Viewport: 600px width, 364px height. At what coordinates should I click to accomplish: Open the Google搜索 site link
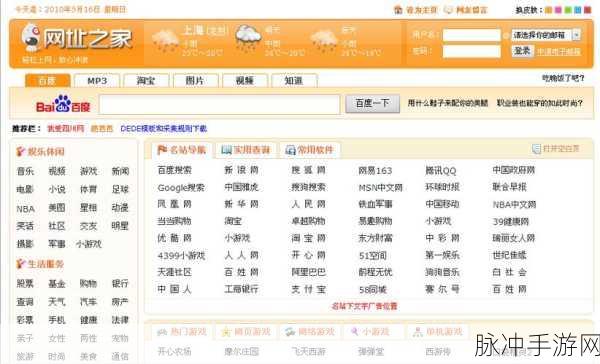181,188
